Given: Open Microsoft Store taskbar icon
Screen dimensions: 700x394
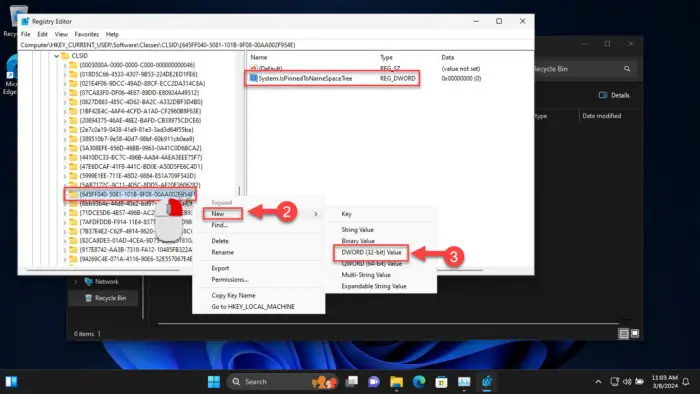Looking at the screenshot, I should (442, 382).
